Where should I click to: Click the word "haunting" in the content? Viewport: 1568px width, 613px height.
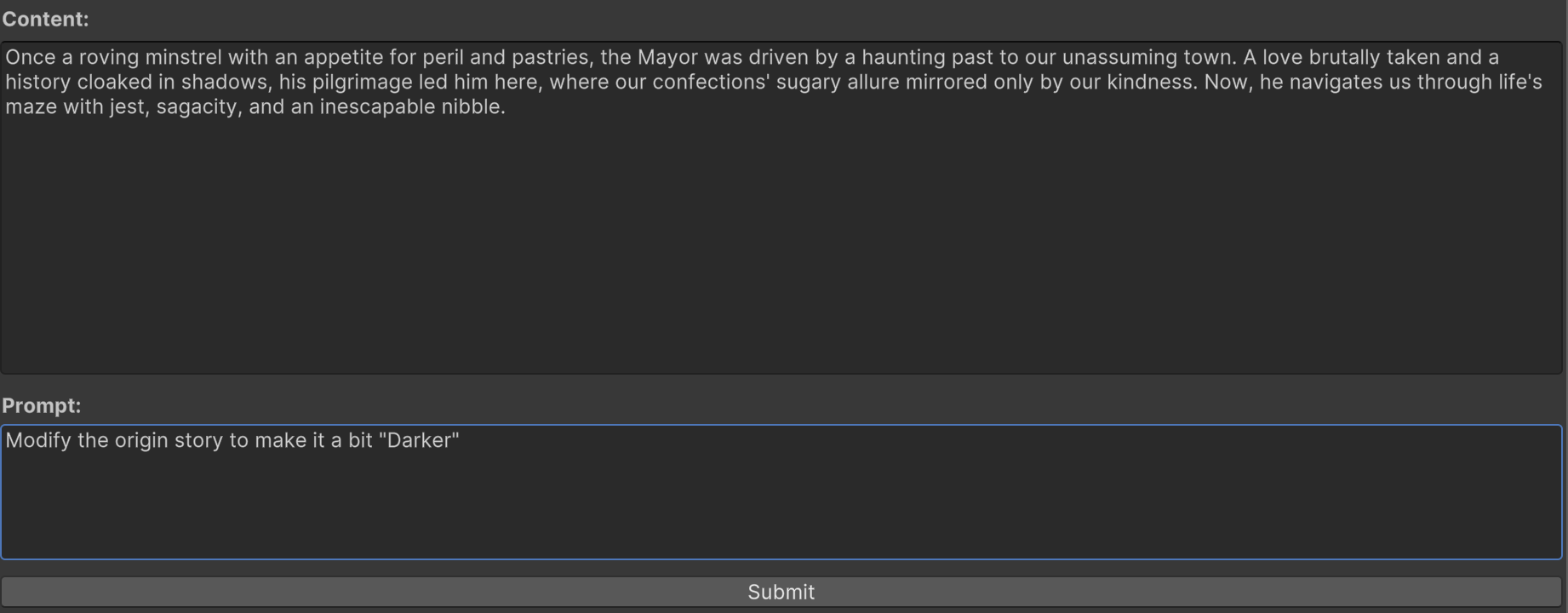coord(903,58)
